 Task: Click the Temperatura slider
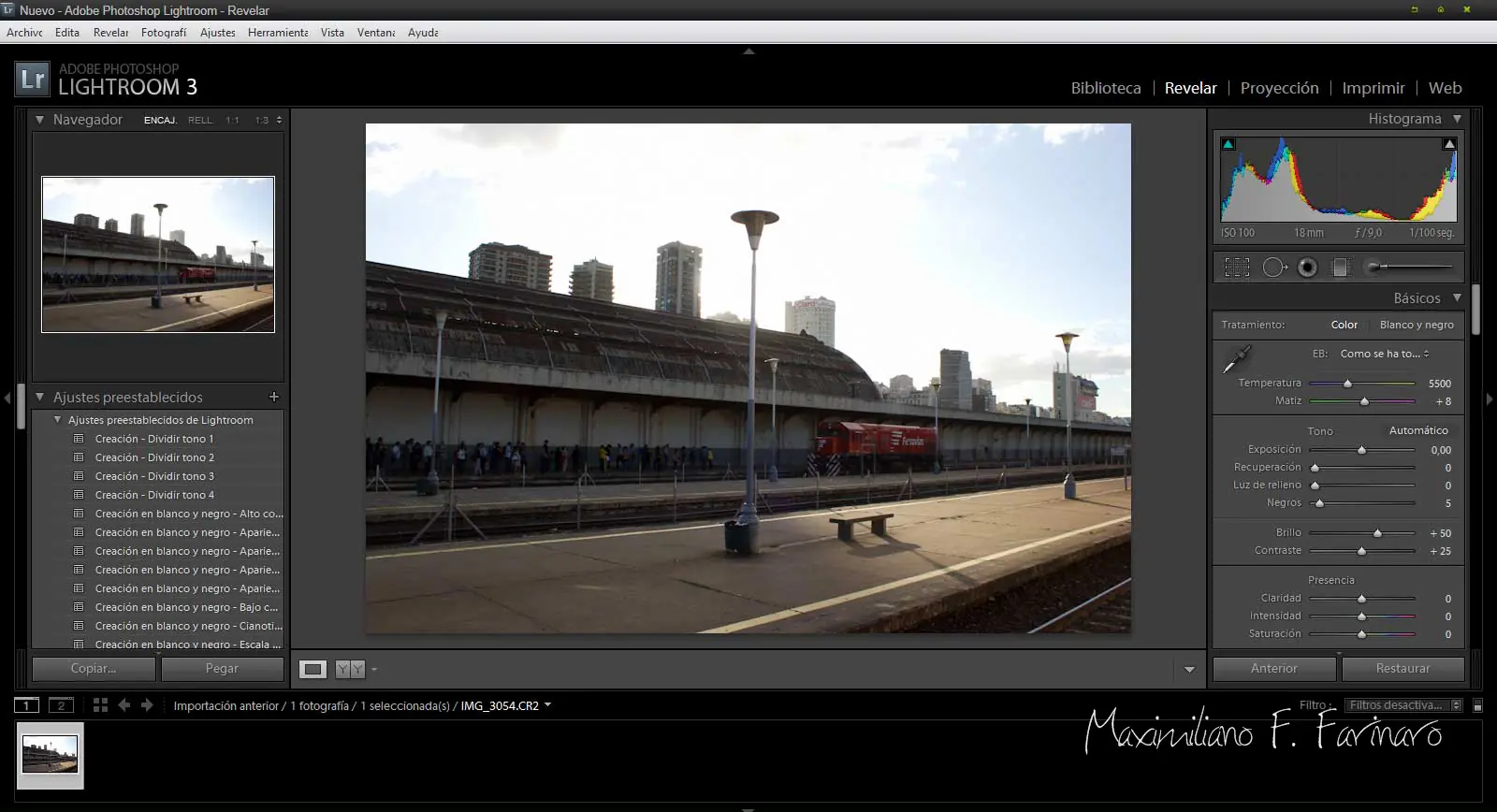click(1362, 384)
